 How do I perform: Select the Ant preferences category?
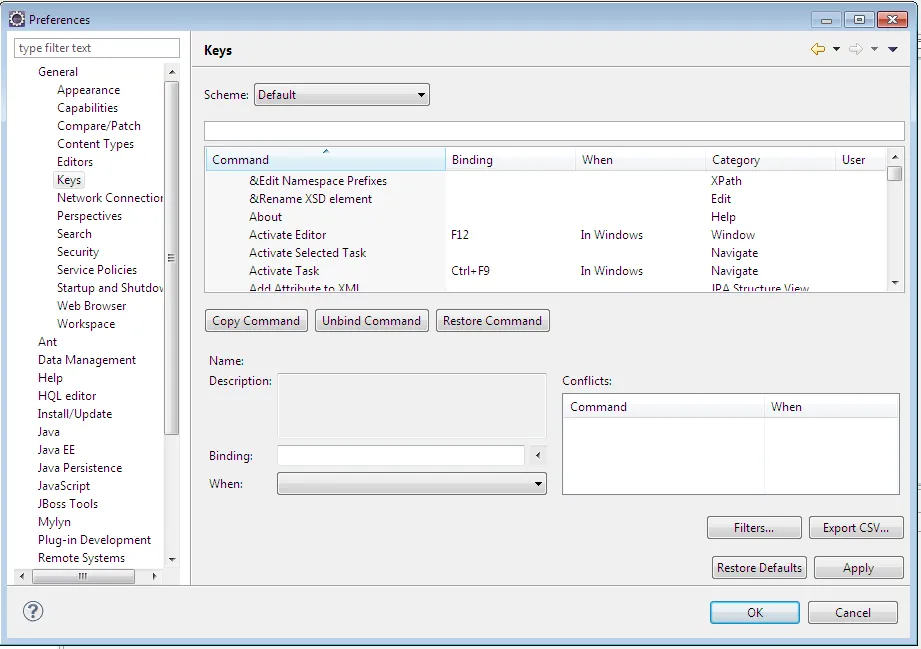click(x=48, y=342)
